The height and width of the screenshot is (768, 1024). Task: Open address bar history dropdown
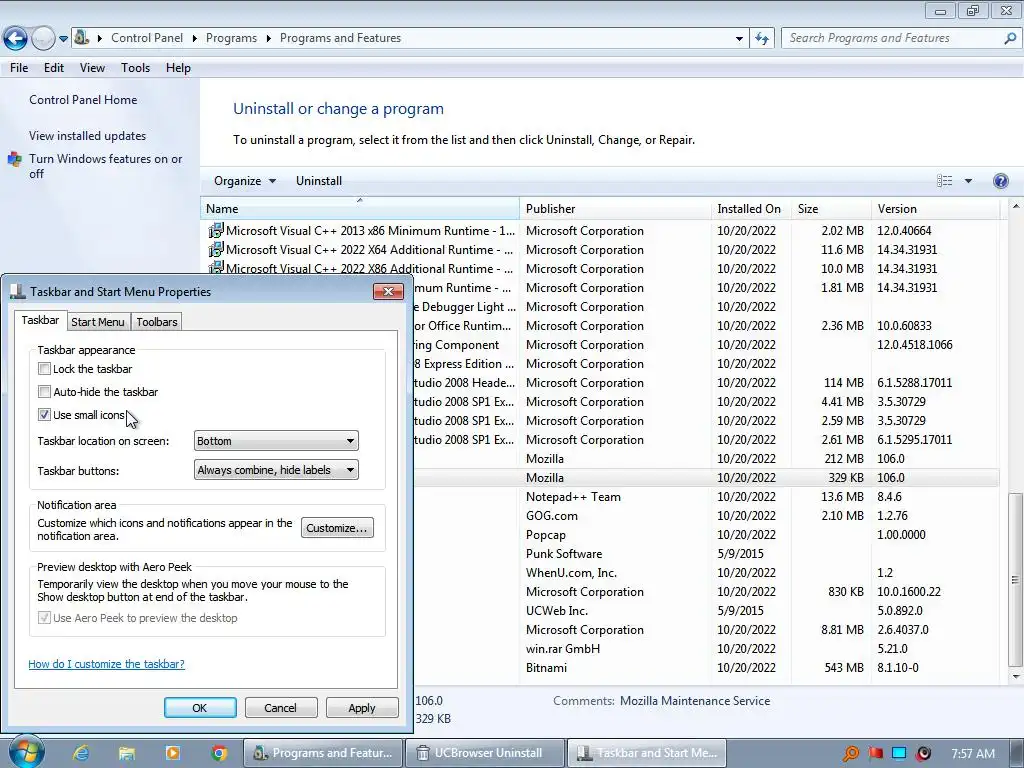point(739,39)
